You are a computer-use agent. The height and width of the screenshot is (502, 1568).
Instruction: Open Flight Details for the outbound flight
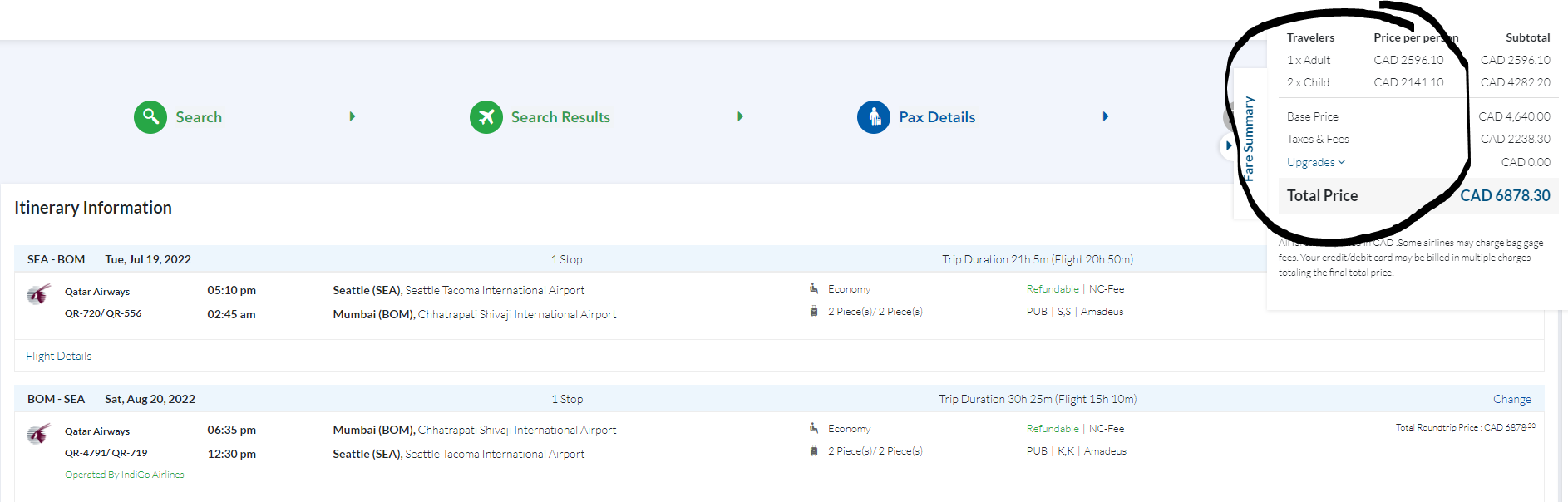tap(58, 356)
